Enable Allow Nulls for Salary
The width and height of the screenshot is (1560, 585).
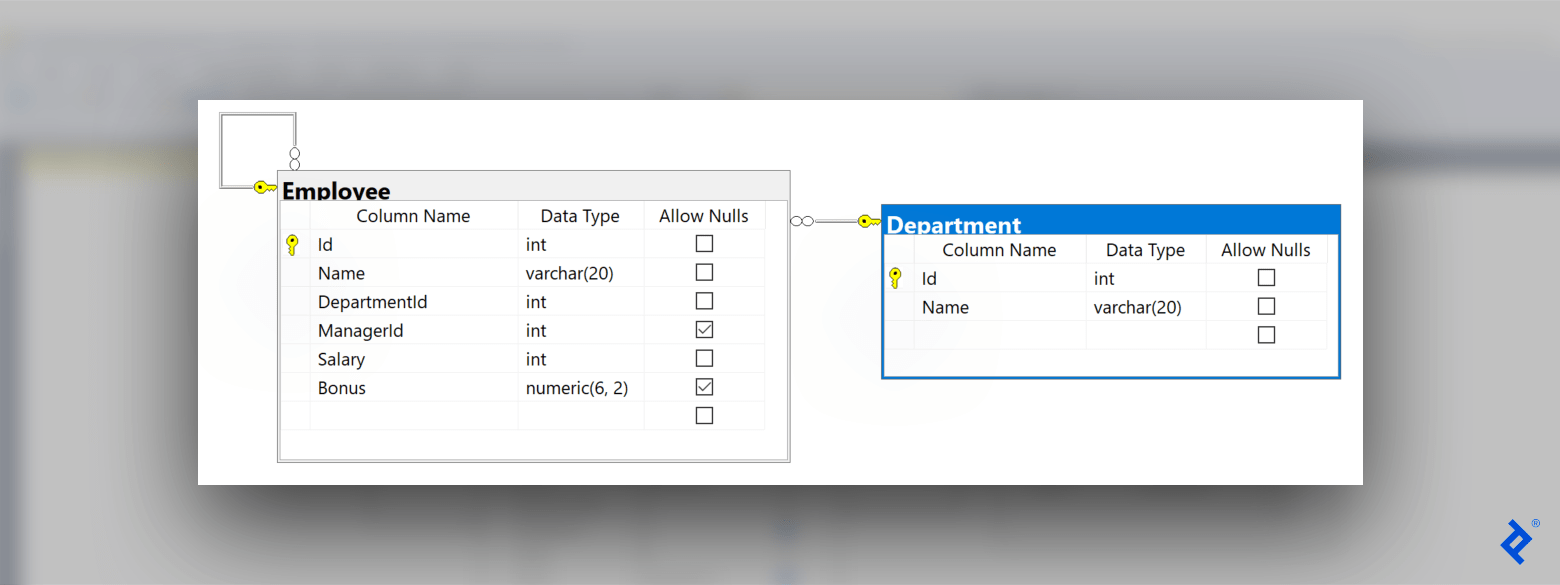pos(704,357)
